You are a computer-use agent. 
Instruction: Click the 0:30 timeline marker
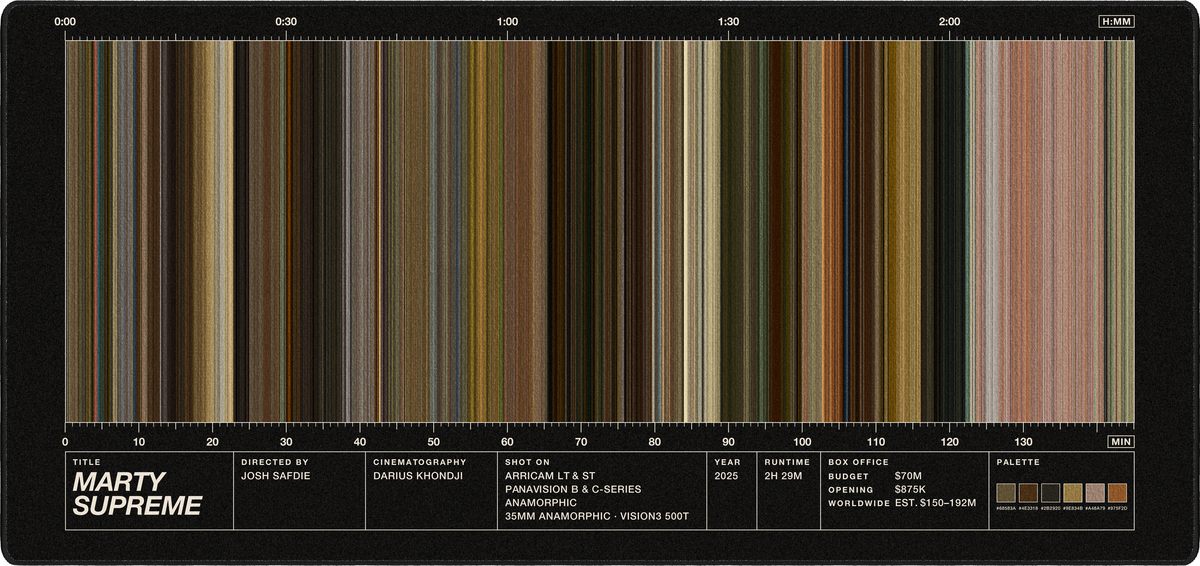click(x=286, y=21)
